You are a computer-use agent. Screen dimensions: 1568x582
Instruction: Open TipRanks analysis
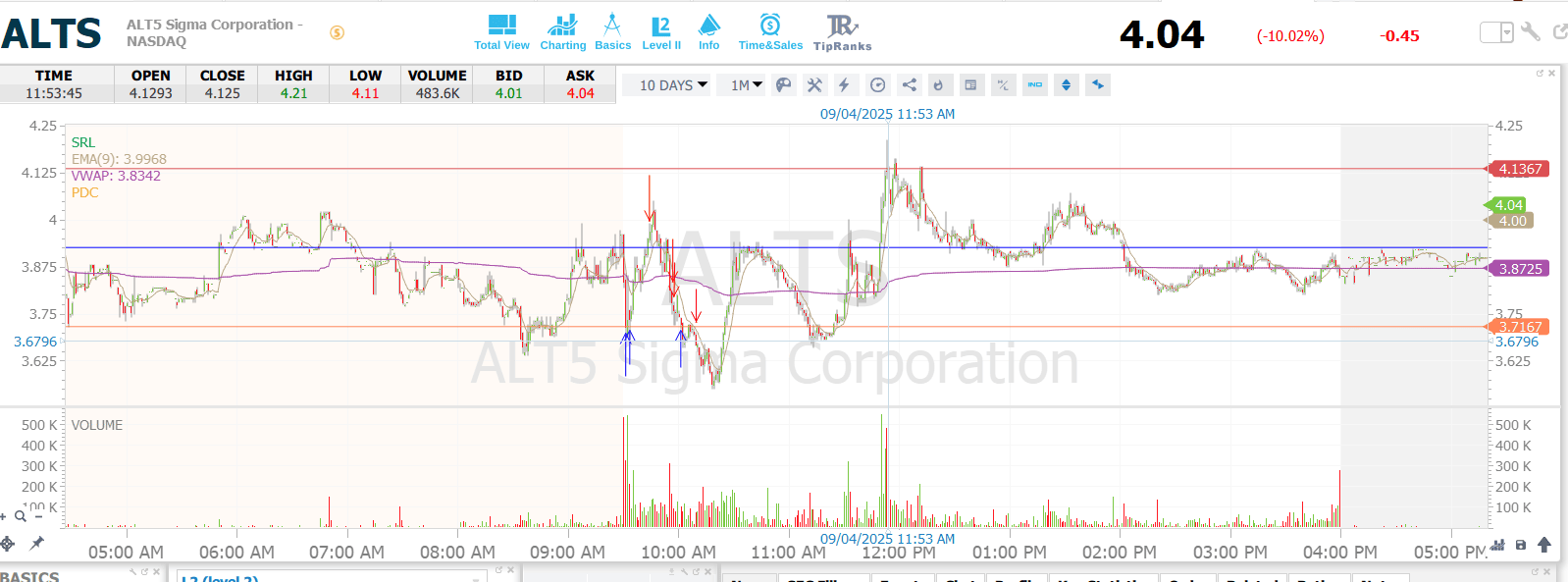point(842,32)
